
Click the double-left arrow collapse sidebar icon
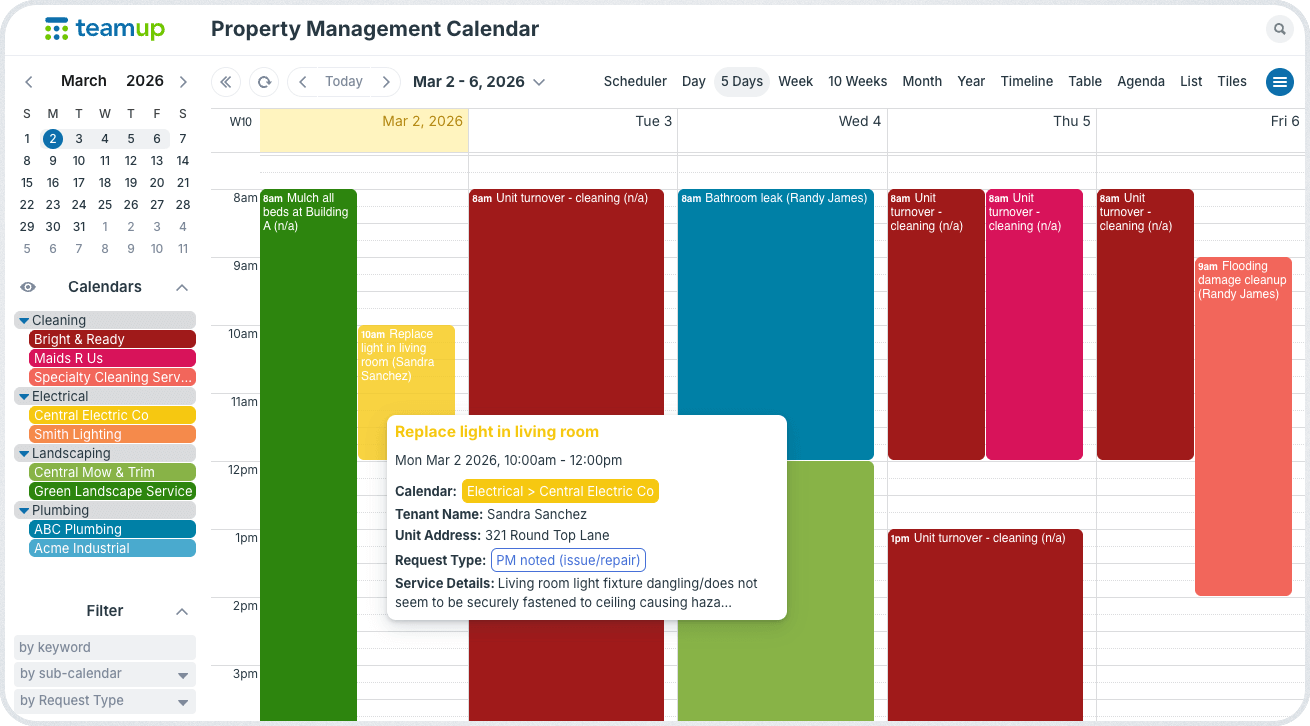(226, 82)
